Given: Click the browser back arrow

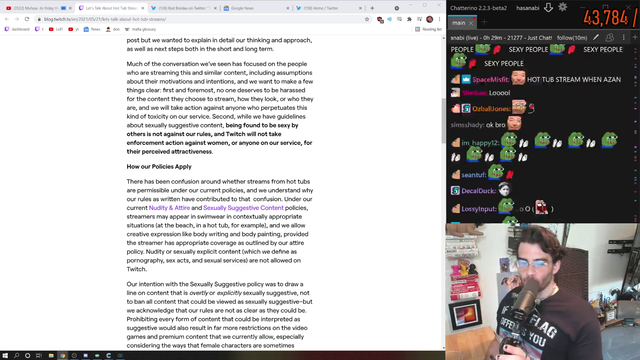Looking at the screenshot, I should click(x=7, y=19).
